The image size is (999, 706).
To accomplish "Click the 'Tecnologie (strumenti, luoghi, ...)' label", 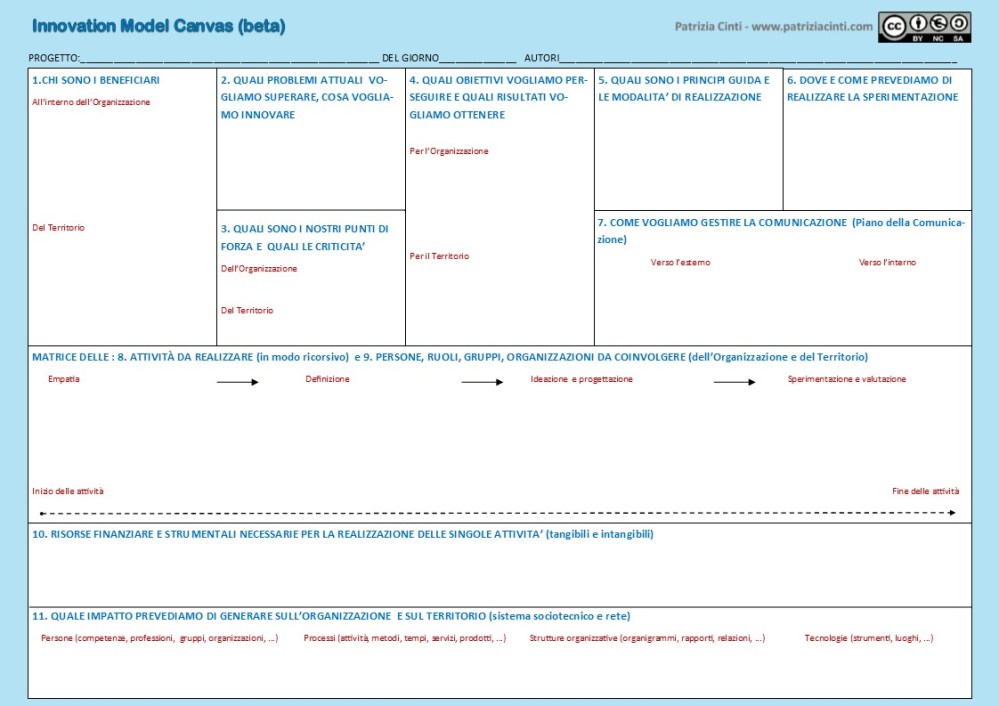I will point(868,638).
